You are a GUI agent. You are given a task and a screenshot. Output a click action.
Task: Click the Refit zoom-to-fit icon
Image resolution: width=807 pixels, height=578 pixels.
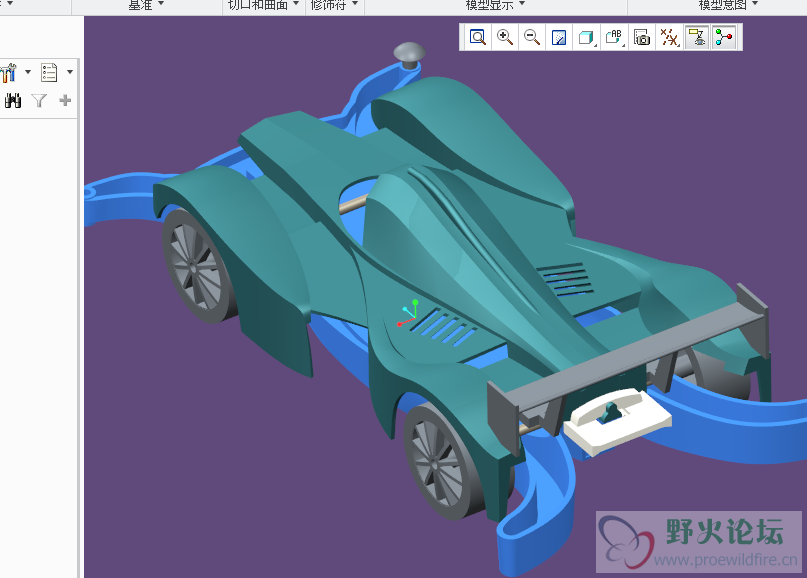(478, 38)
